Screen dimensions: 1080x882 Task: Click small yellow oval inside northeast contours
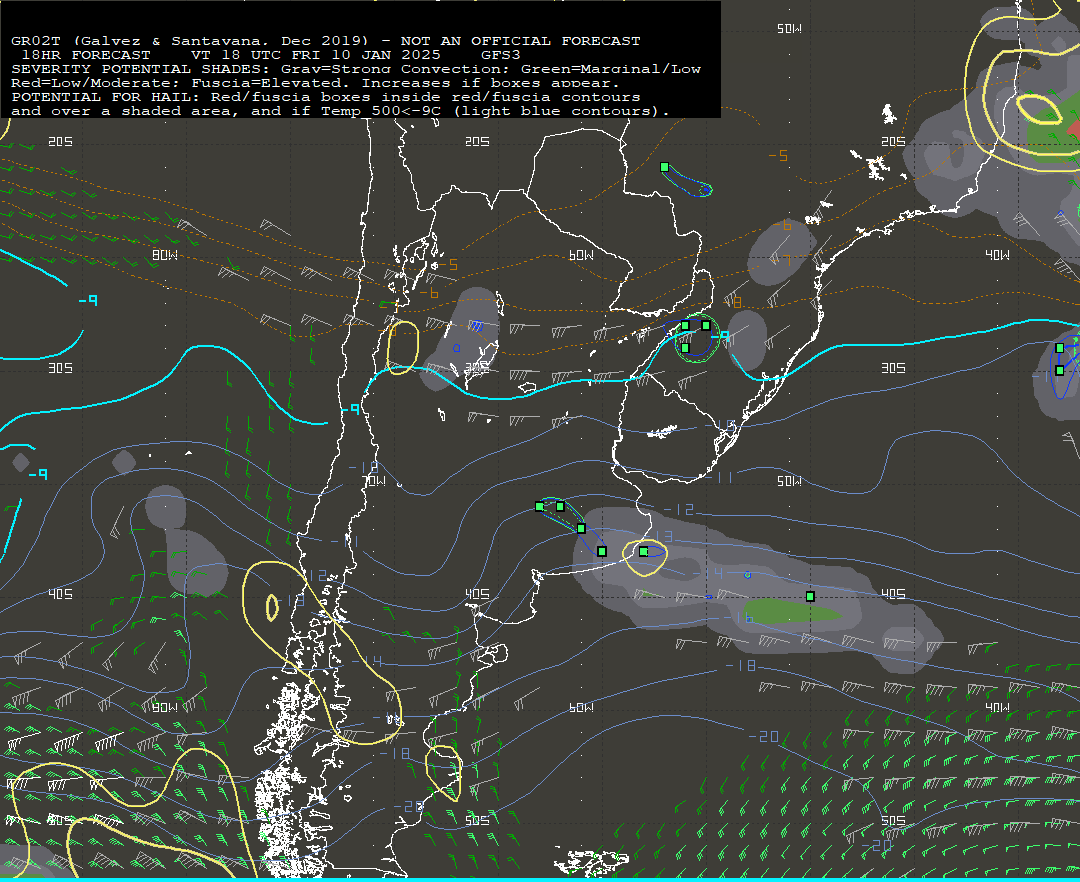tap(1039, 109)
